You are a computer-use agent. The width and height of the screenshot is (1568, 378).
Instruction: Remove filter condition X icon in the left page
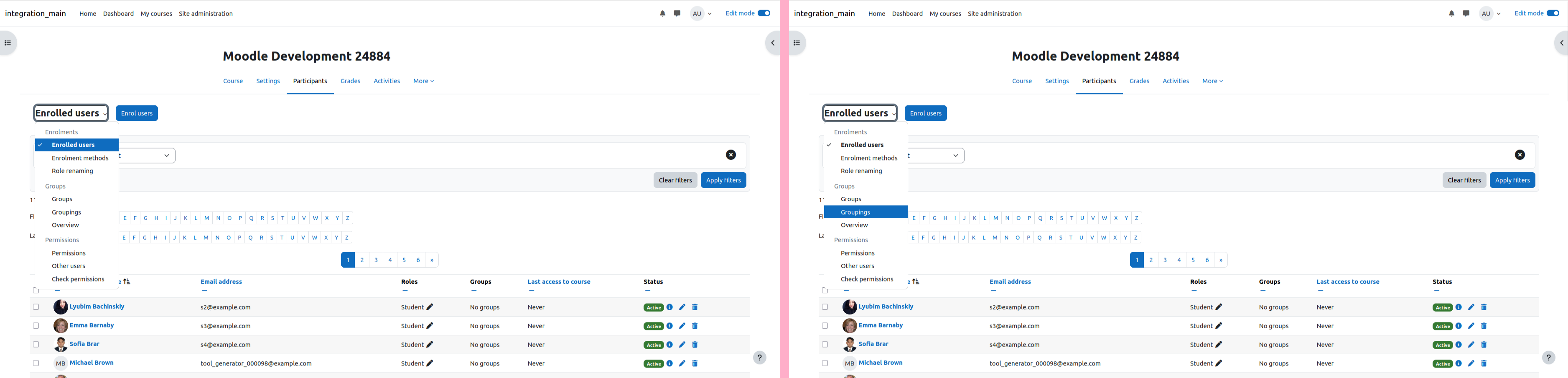coord(731,155)
